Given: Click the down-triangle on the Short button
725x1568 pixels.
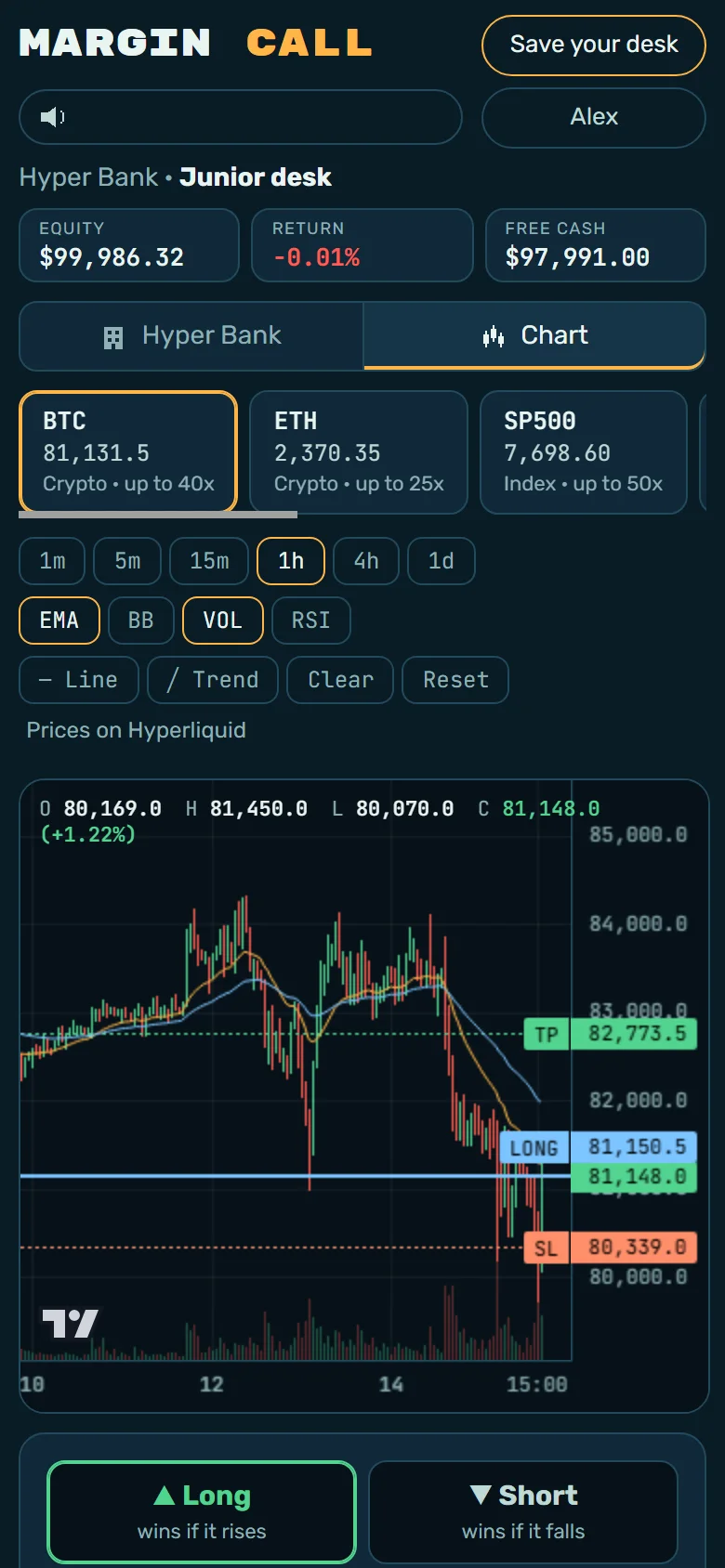Looking at the screenshot, I should 481,1495.
